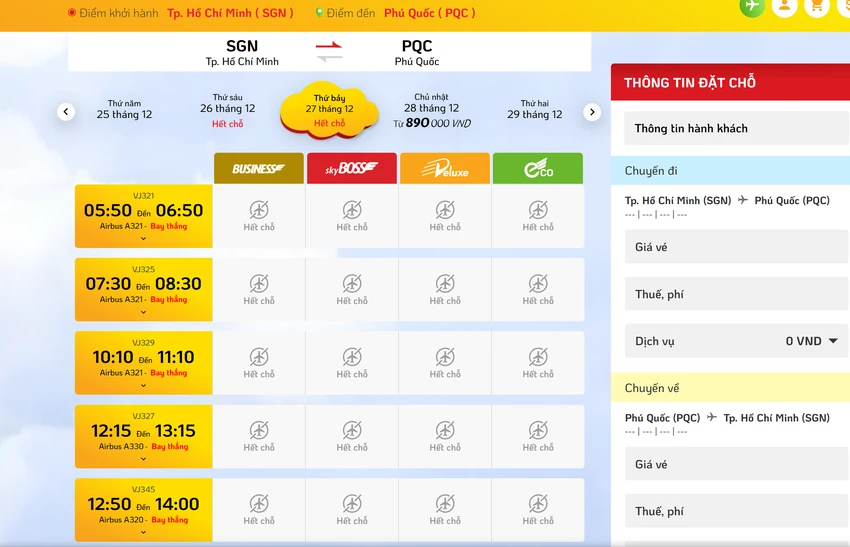Expand details chevron for flight VJ321

144,239
